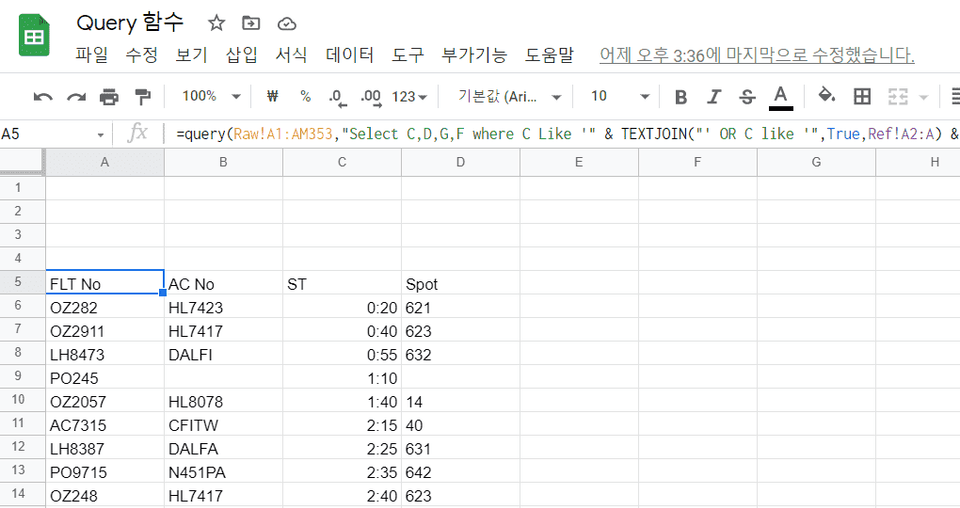Viewport: 960px width, 508px height.
Task: Select column B header
Action: point(223,162)
